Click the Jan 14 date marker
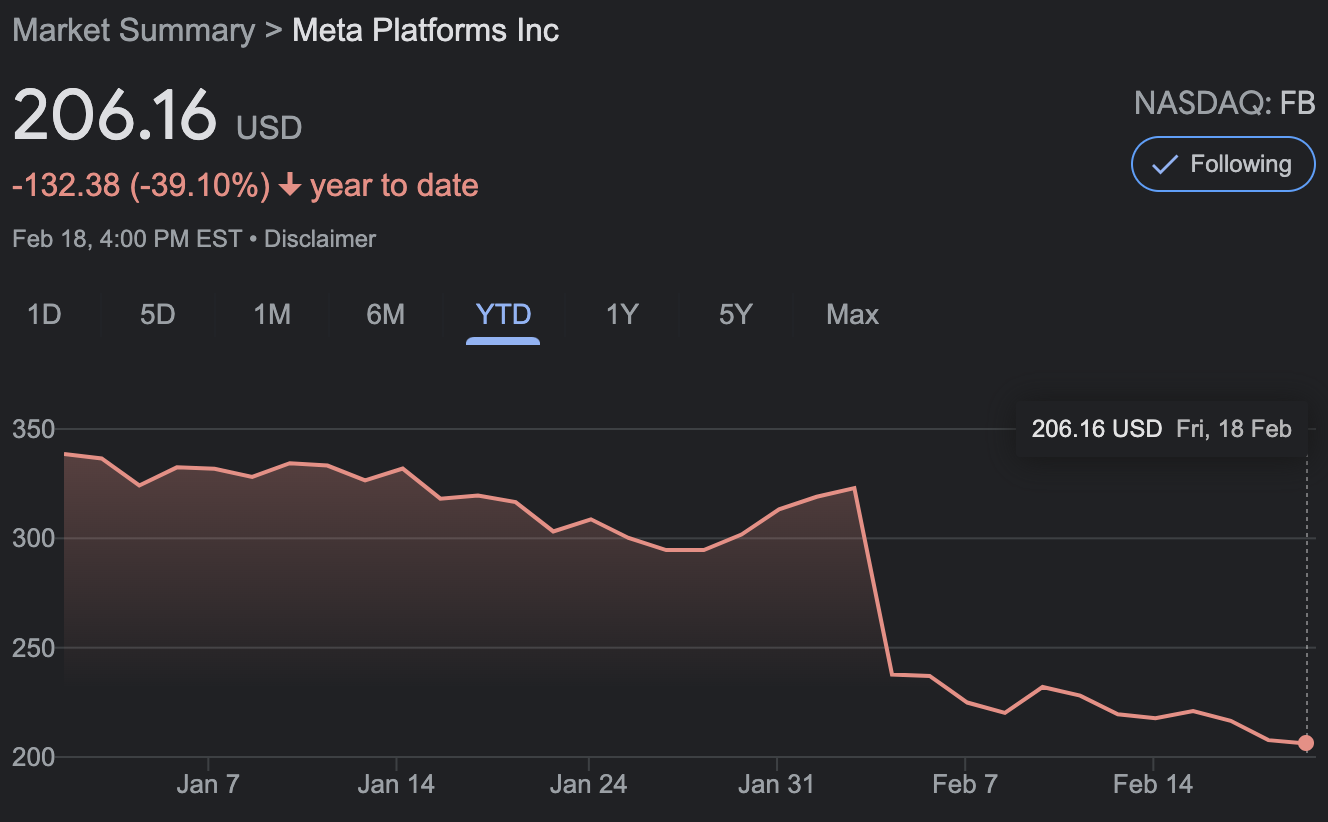The height and width of the screenshot is (822, 1328). point(396,784)
